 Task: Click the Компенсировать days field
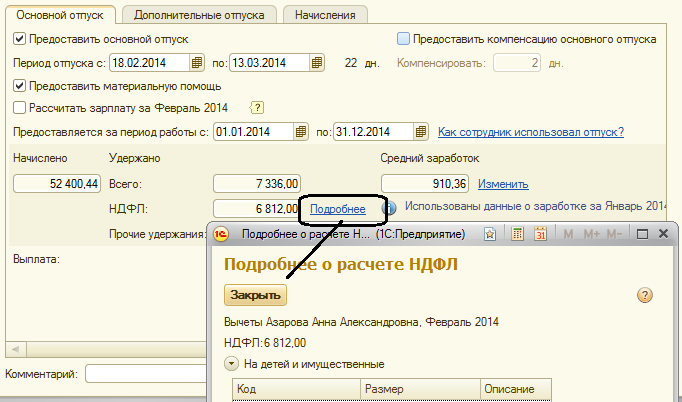coord(517,63)
